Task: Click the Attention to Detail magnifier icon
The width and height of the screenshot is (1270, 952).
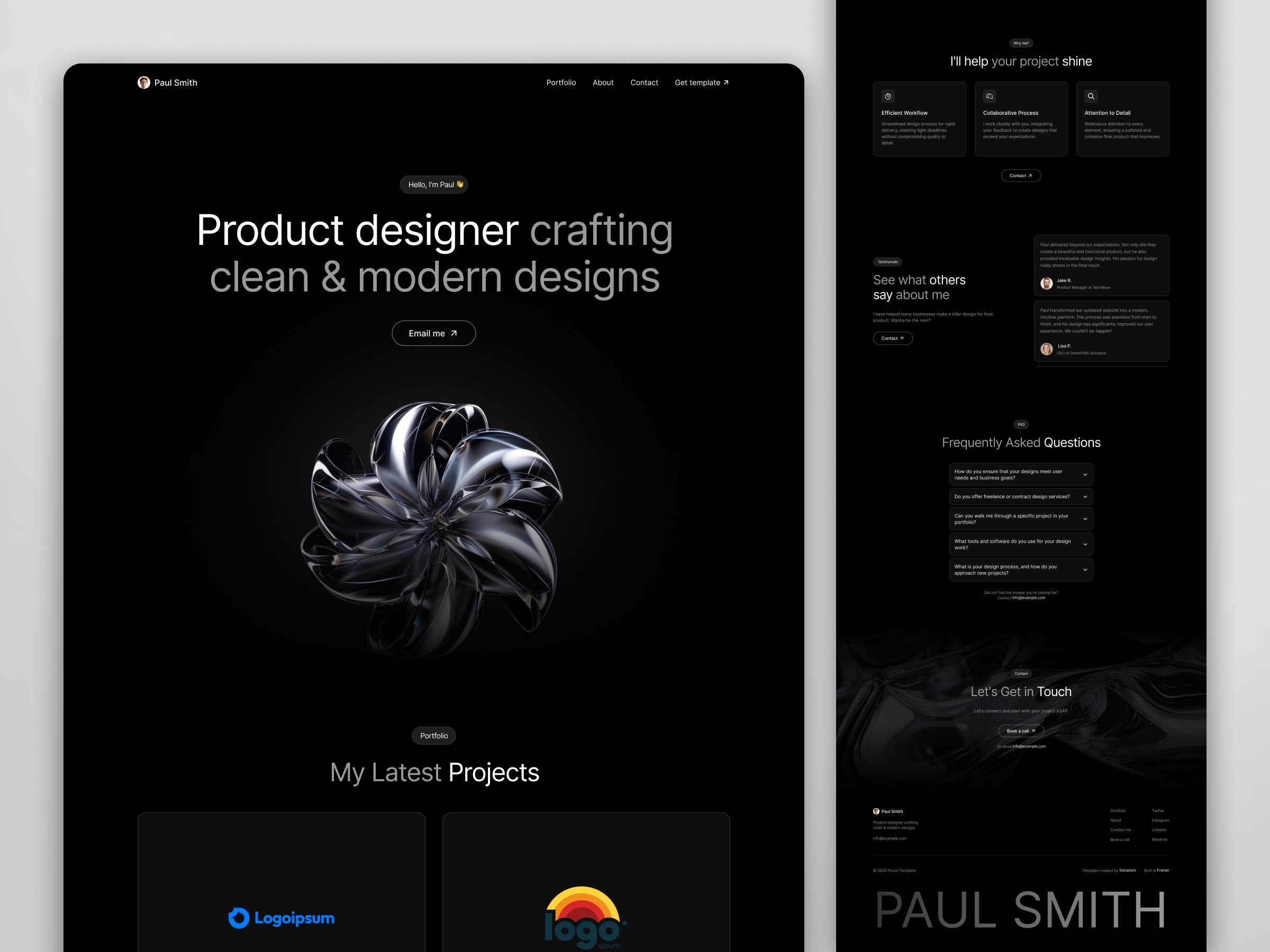Action: coord(1091,96)
